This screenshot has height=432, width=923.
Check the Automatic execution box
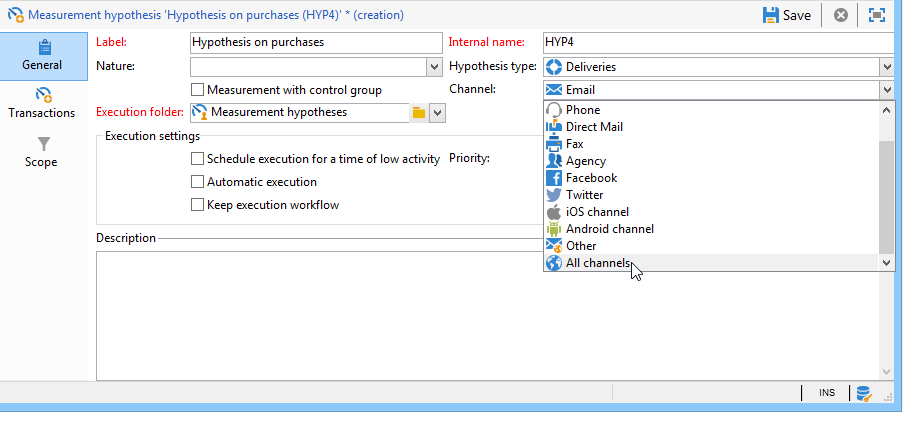tap(197, 182)
